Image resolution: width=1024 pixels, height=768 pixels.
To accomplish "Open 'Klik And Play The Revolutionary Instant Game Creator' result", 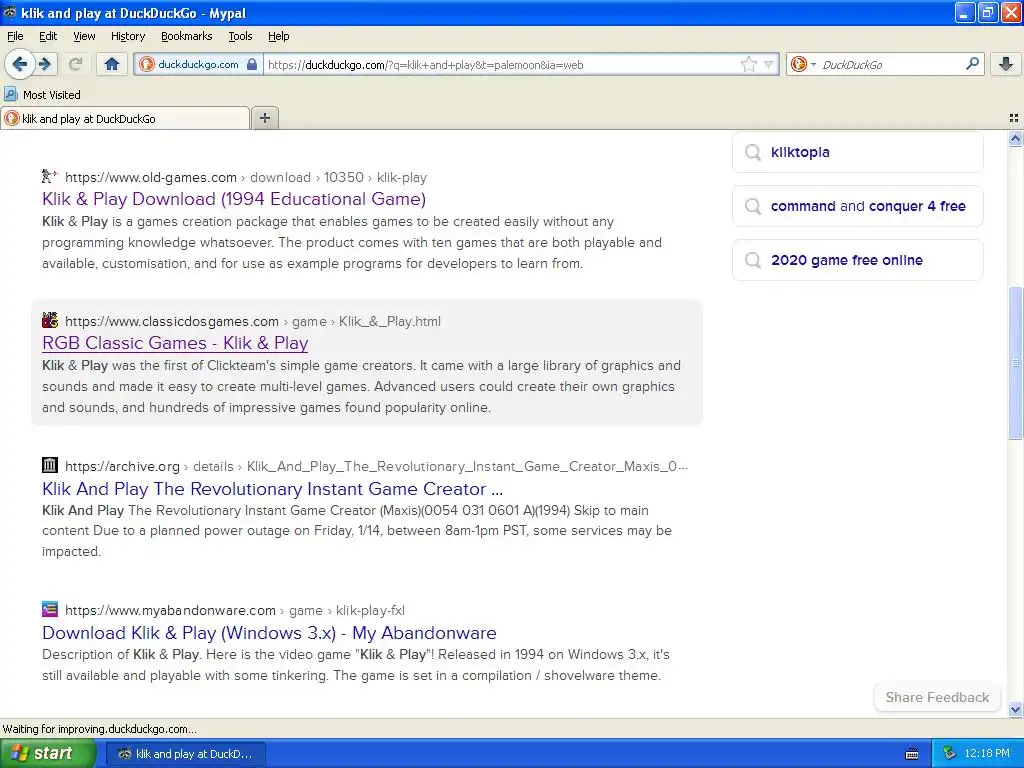I will [x=272, y=488].
